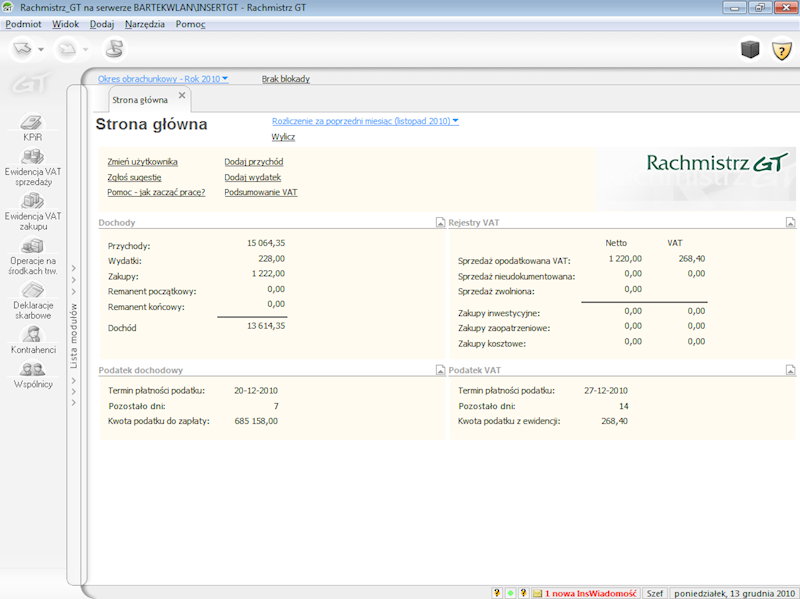The height and width of the screenshot is (599, 800).
Task: Open the Ewidencja VAT zakupu module
Action: 34,200
